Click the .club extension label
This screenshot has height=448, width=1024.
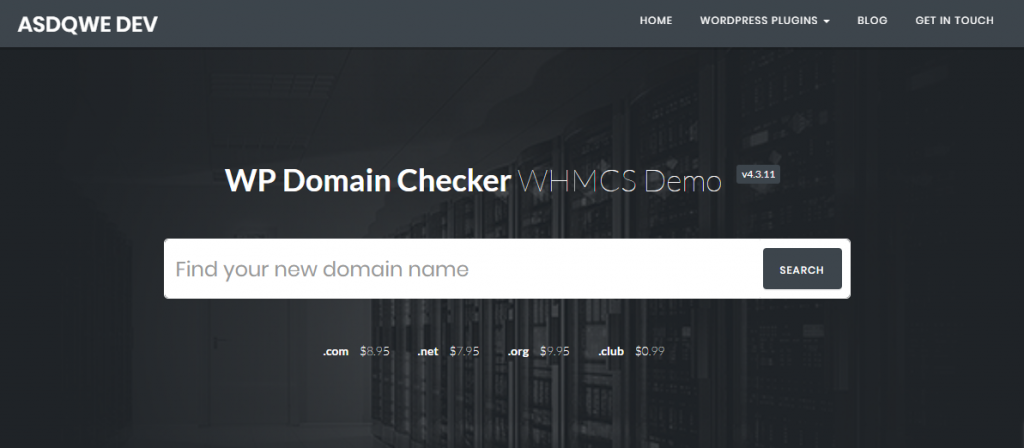(x=611, y=351)
